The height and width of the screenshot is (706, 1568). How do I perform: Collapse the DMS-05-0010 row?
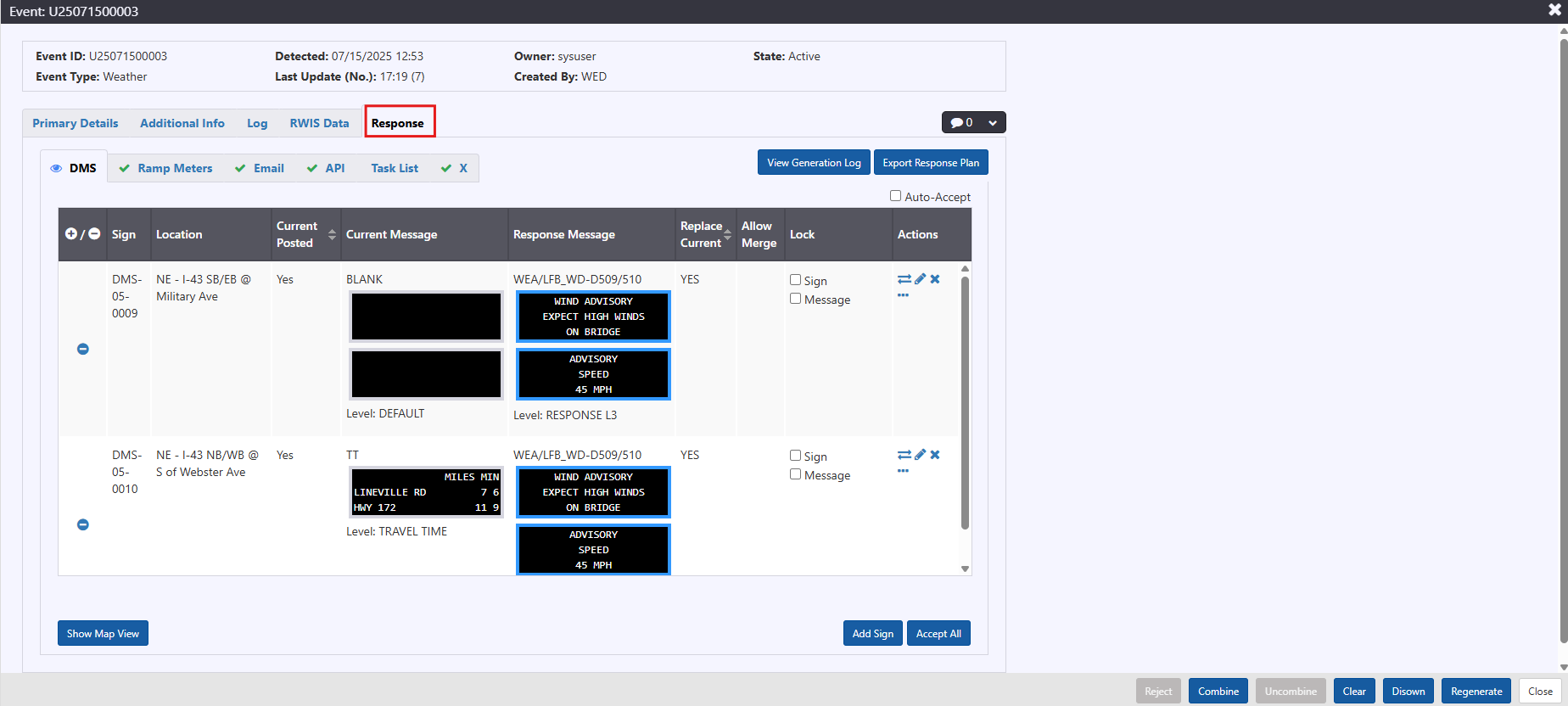[x=83, y=524]
